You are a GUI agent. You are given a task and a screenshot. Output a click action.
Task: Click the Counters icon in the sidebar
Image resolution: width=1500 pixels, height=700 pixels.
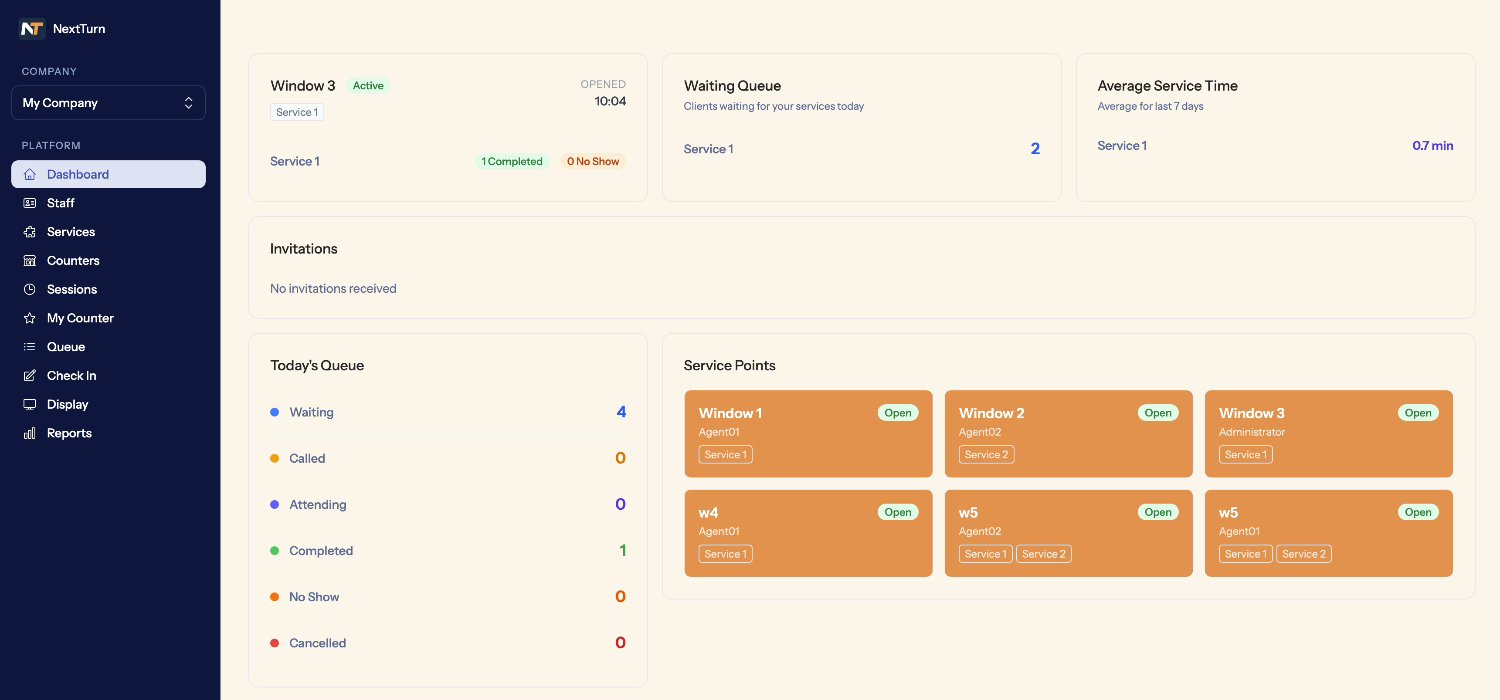pos(30,261)
